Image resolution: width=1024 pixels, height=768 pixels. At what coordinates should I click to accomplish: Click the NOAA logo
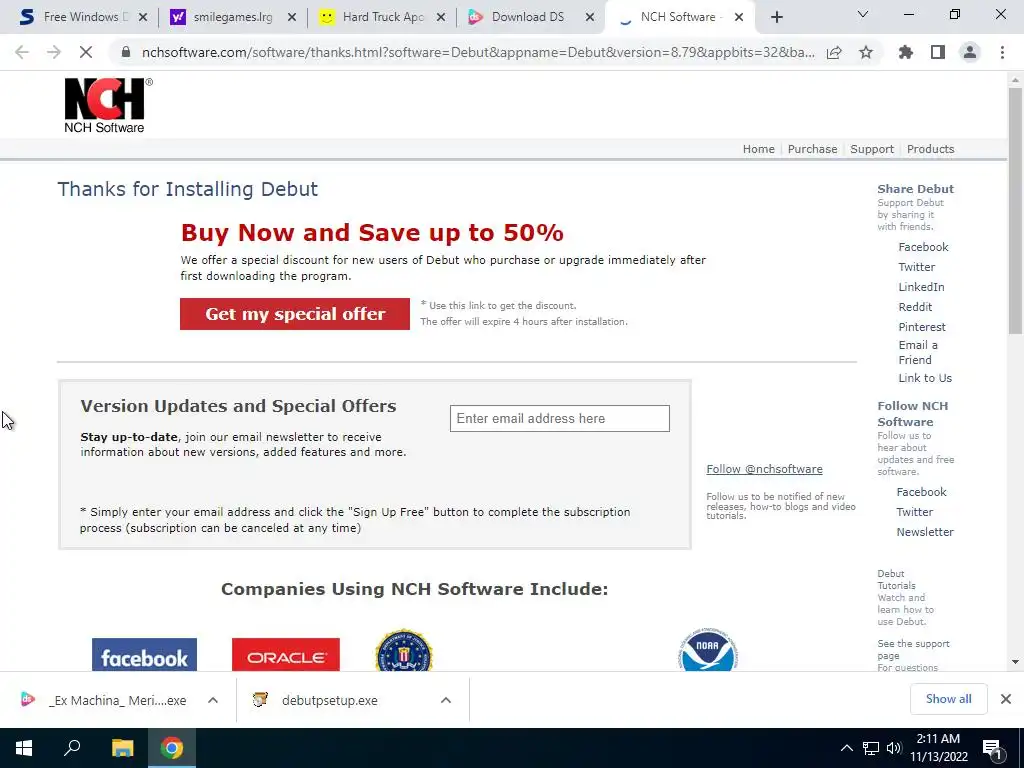(708, 650)
